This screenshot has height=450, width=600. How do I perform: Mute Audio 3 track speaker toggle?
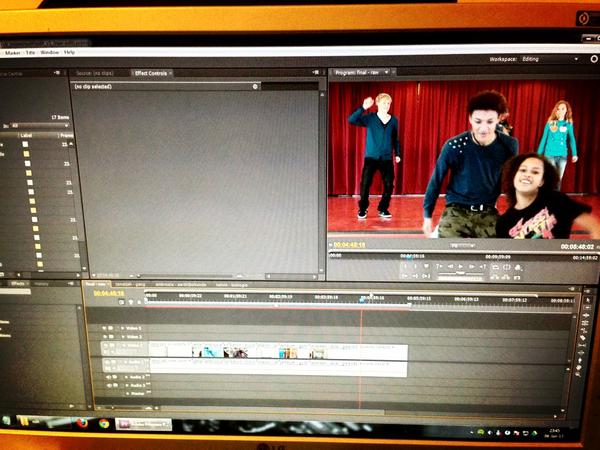[109, 385]
